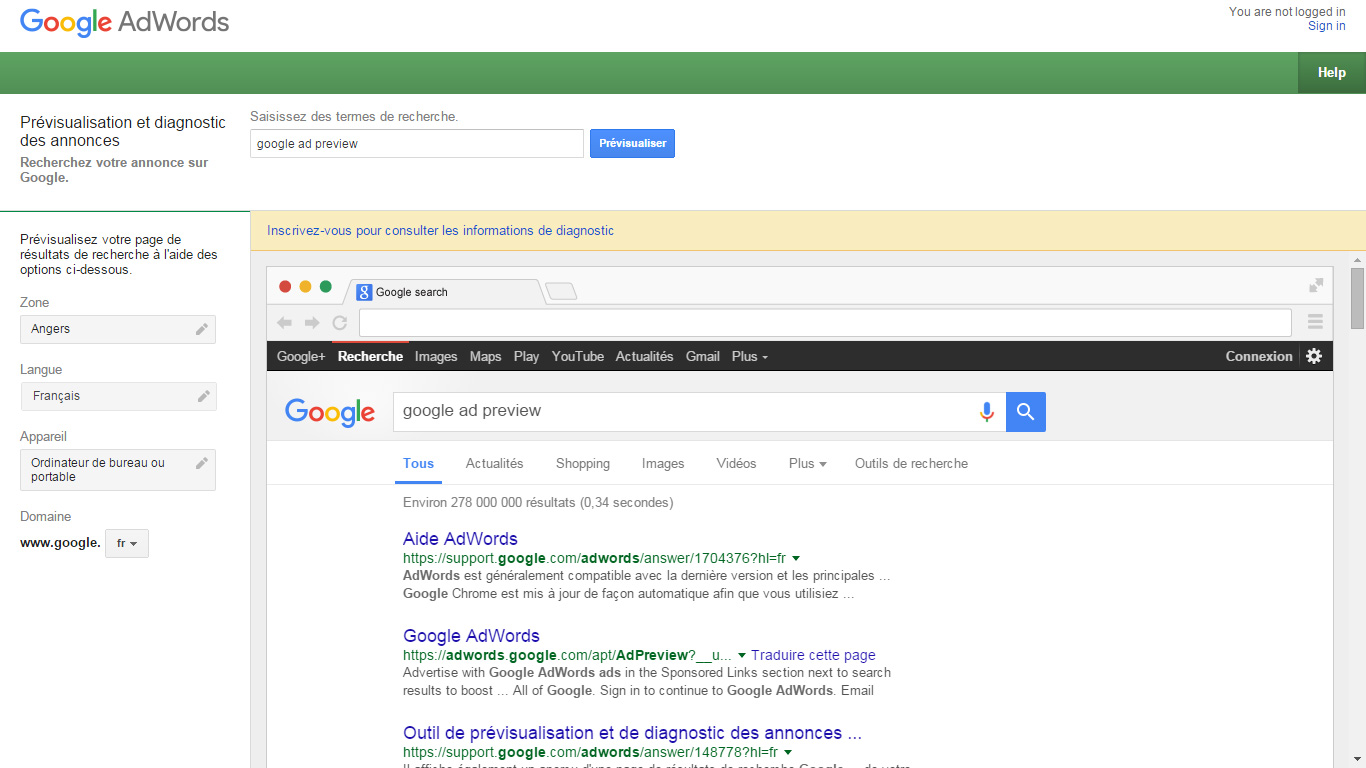This screenshot has width=1366, height=768.
Task: Click Inscrivez-vous pour consulter les informations link
Action: point(441,231)
